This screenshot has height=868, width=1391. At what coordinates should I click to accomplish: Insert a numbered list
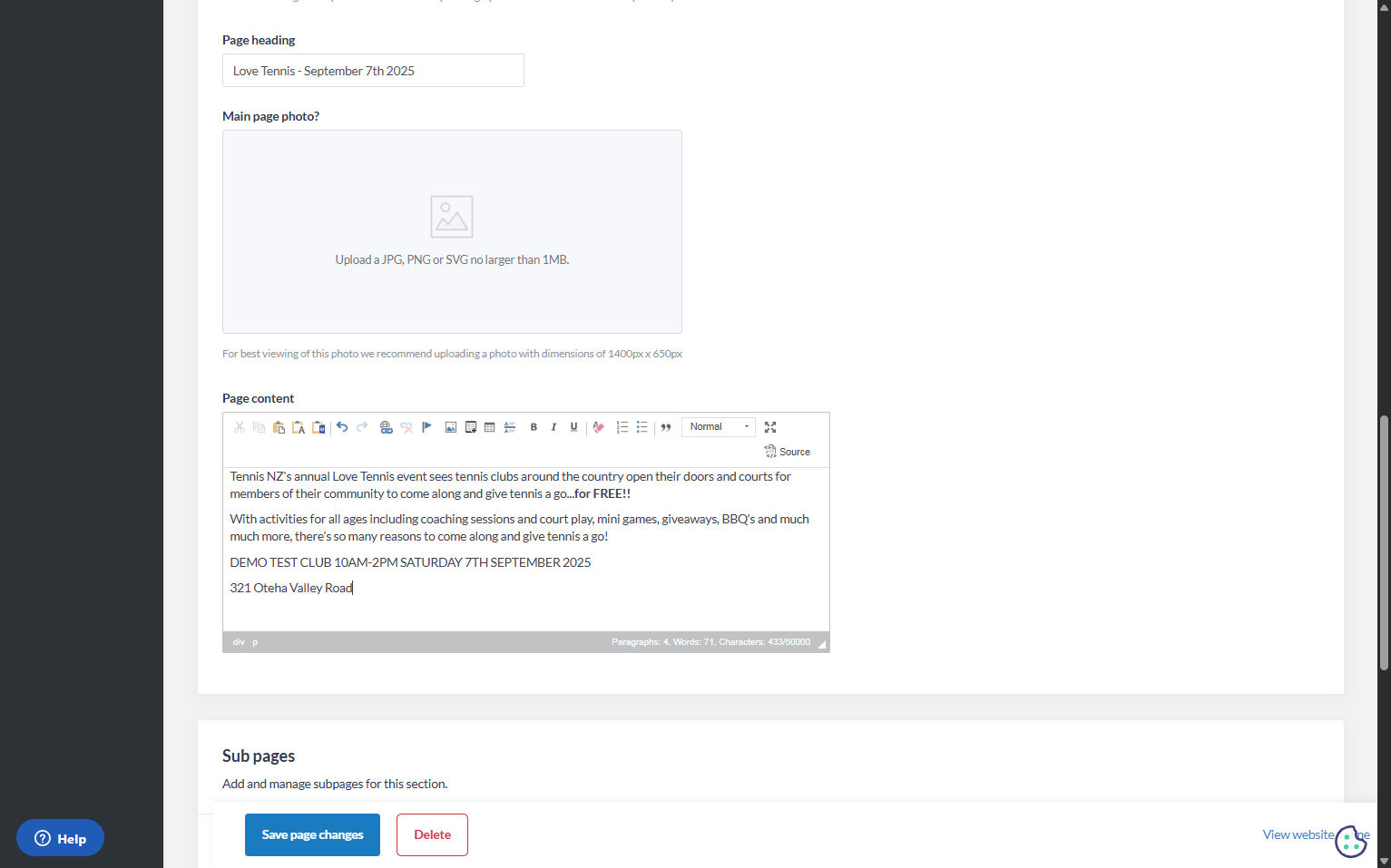(622, 427)
